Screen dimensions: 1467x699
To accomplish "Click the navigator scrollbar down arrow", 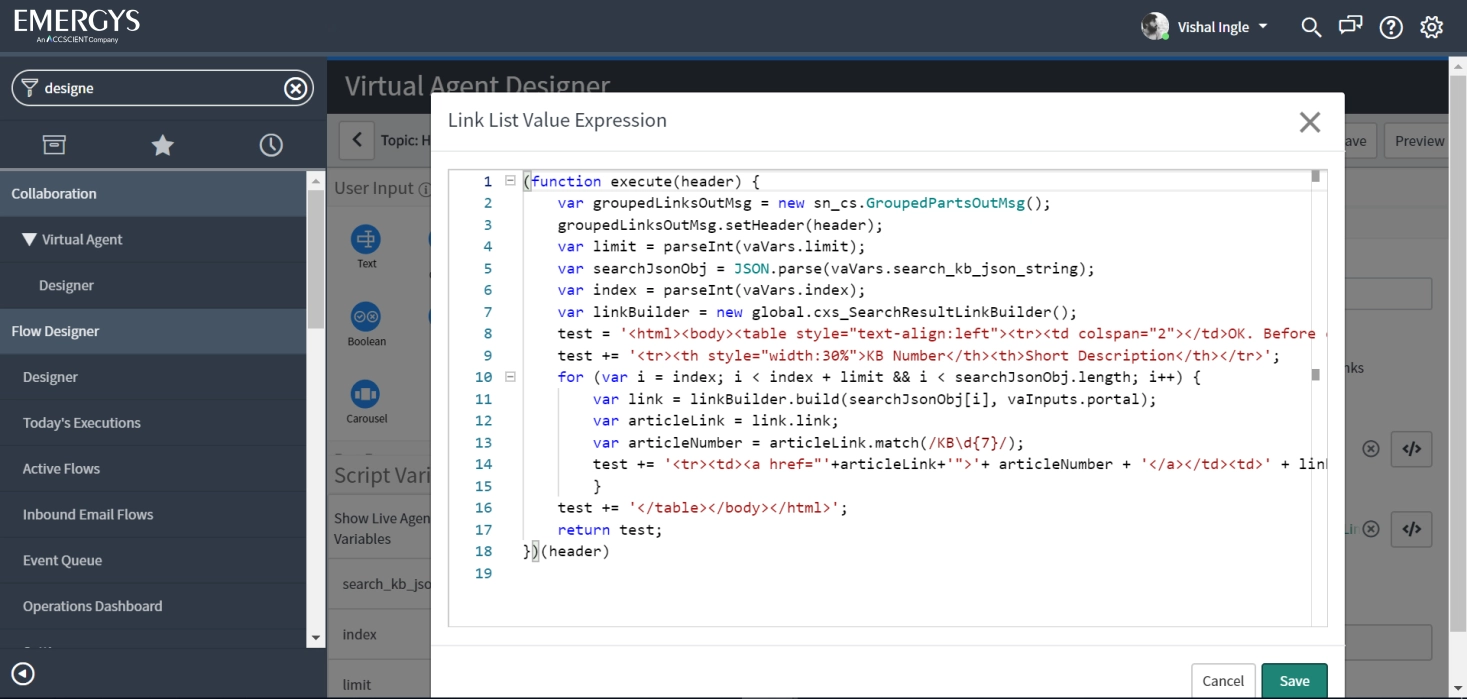I will pos(316,638).
